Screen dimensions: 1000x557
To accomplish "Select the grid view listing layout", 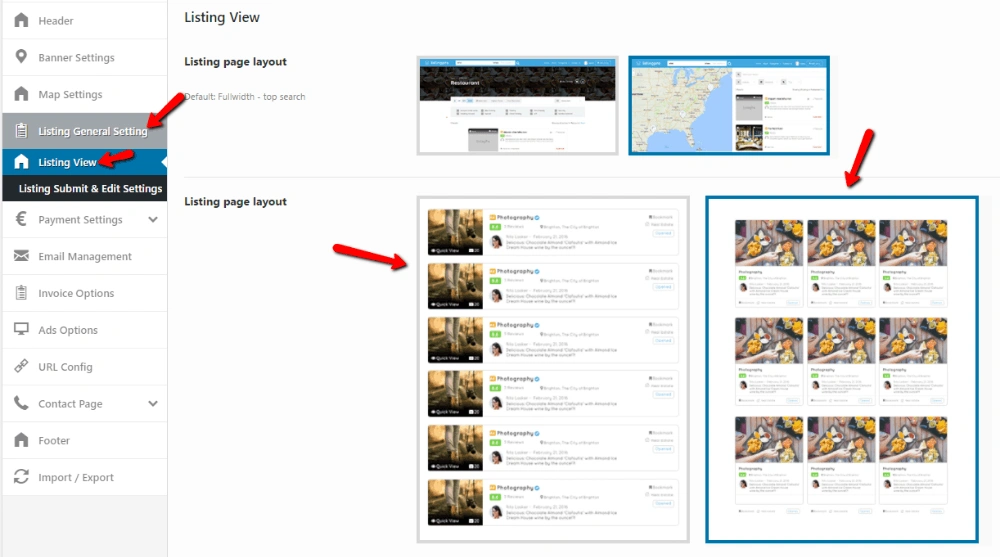I will [x=841, y=370].
